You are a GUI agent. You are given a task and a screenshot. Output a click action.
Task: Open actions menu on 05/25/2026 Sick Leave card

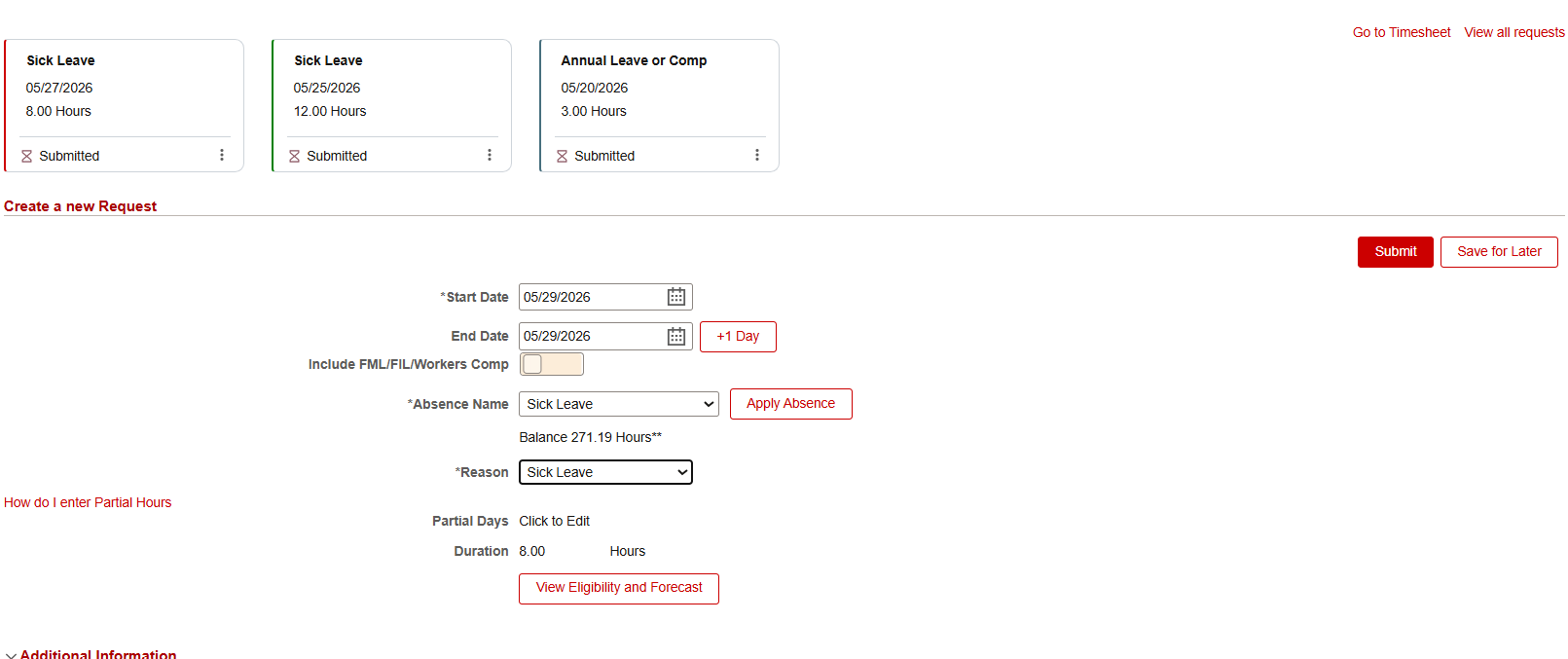490,155
